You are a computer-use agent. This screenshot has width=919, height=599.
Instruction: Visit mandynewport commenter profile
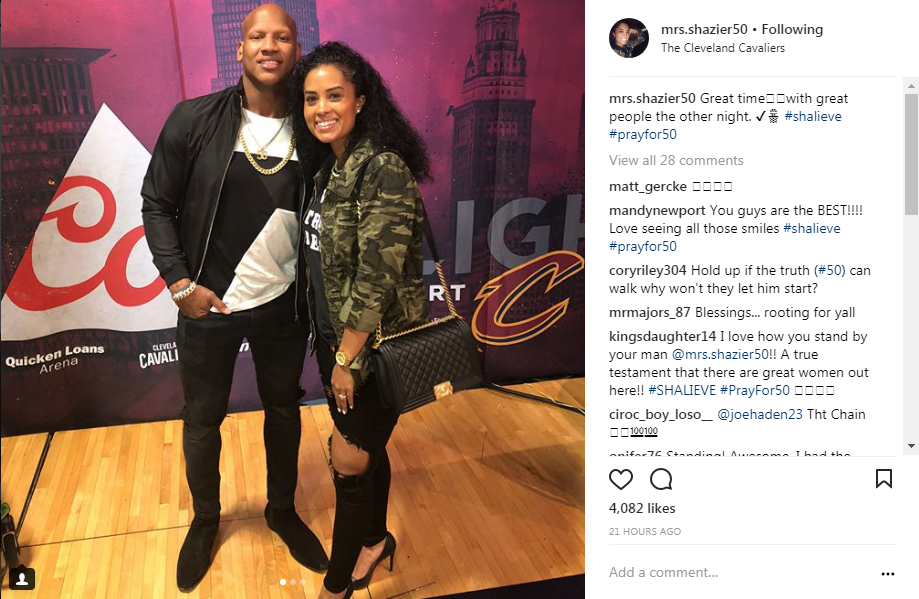point(657,210)
